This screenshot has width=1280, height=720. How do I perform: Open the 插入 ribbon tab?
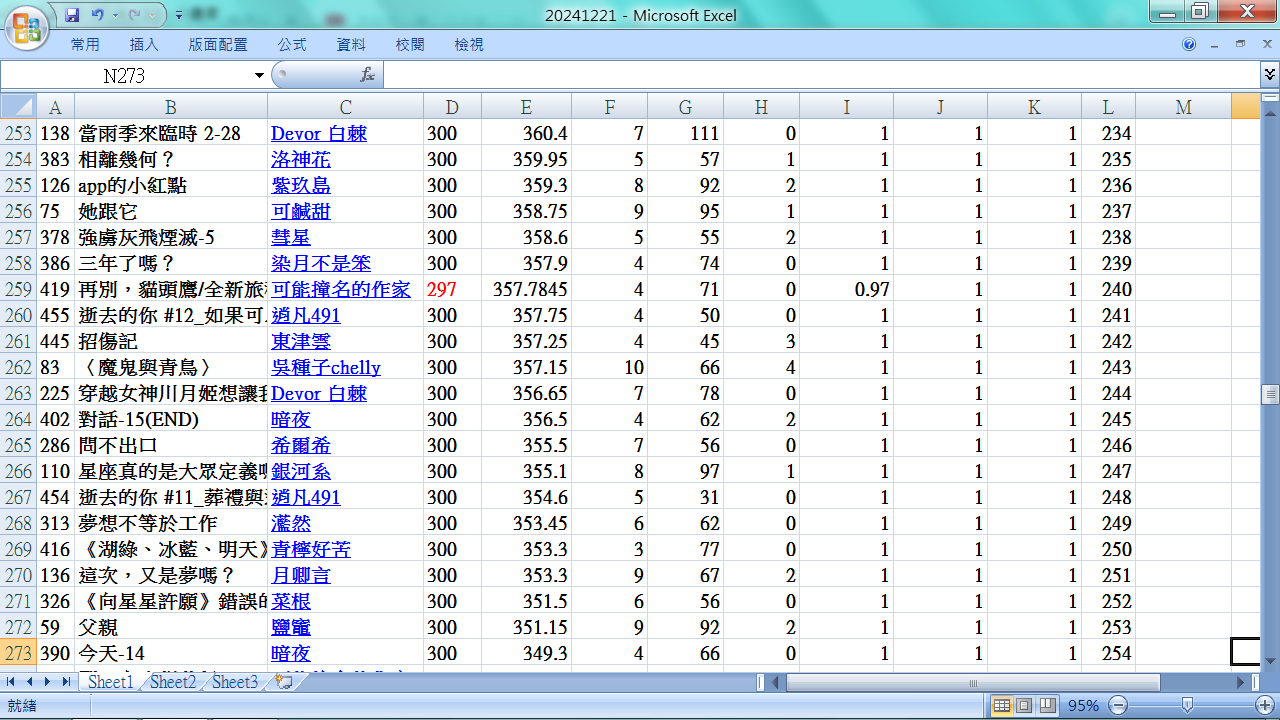144,45
